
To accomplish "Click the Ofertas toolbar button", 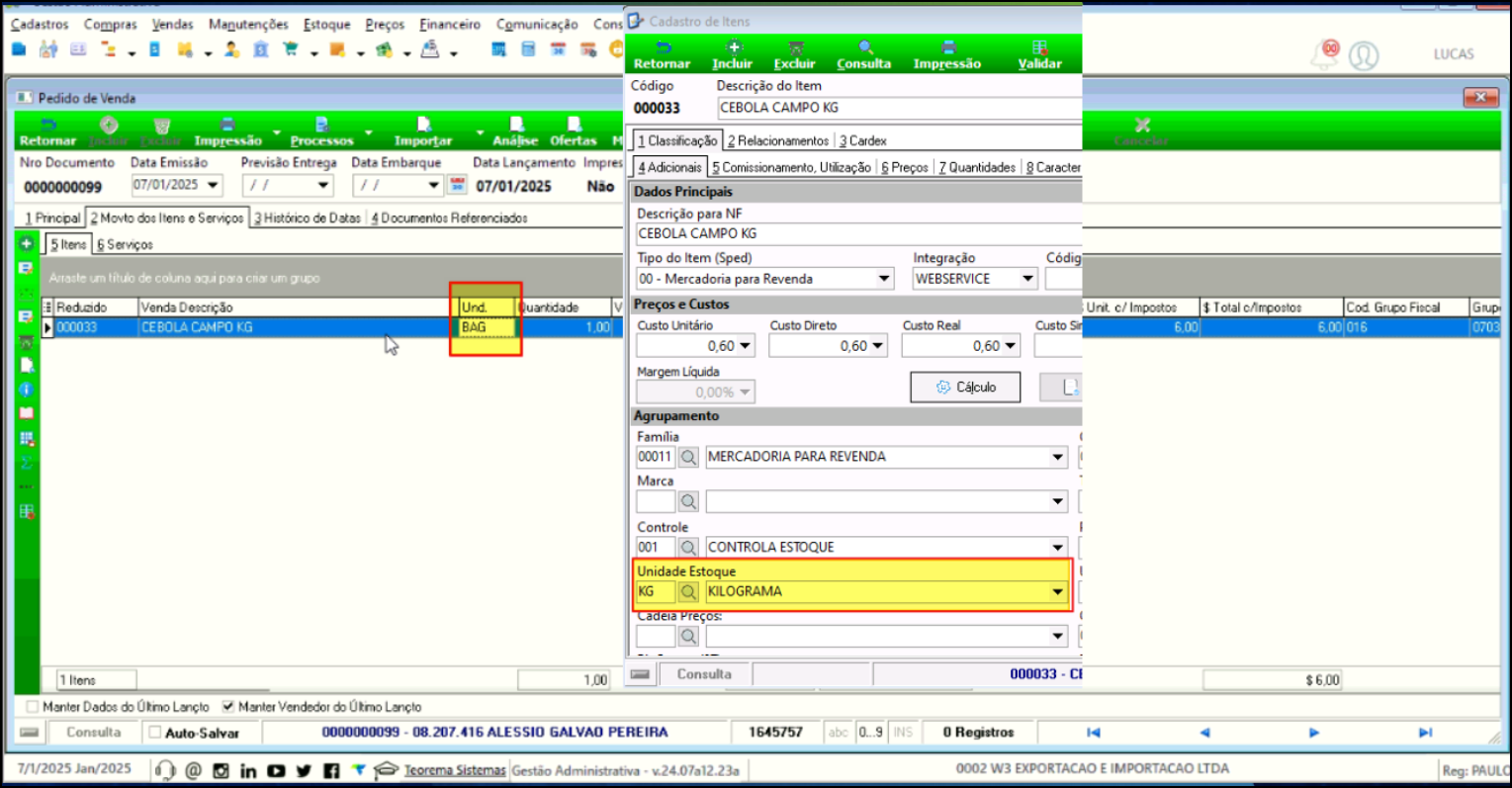I will click(x=574, y=131).
